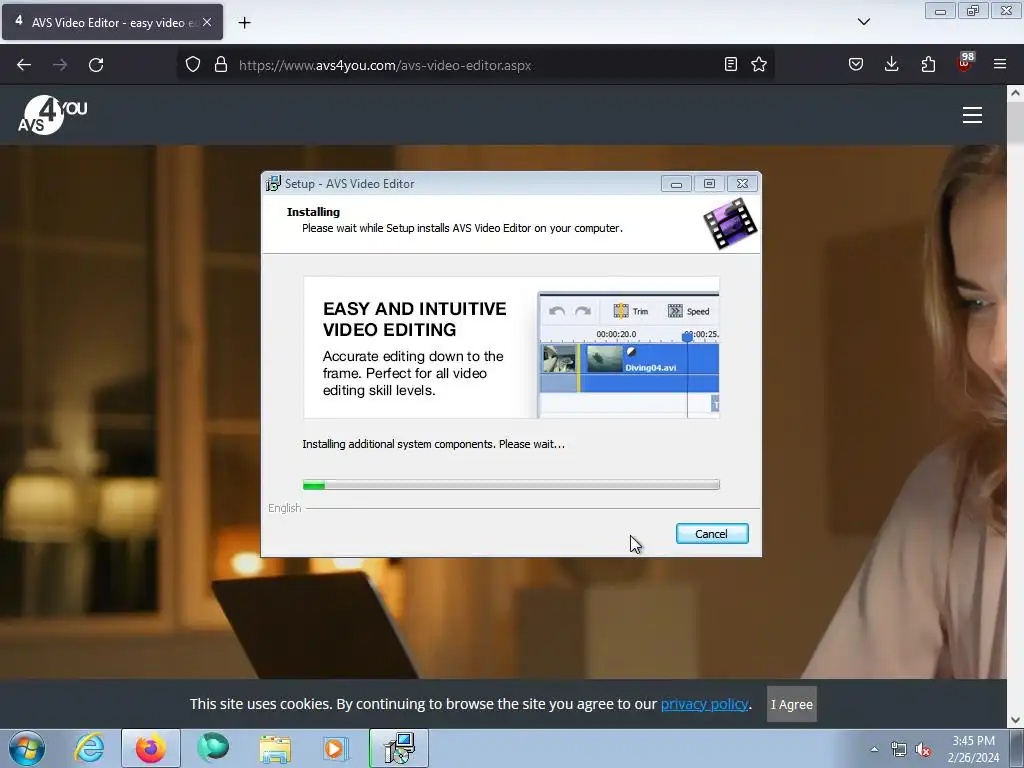Image resolution: width=1024 pixels, height=768 pixels.
Task: Close the AVS Video Editor tab
Action: pos(207,22)
